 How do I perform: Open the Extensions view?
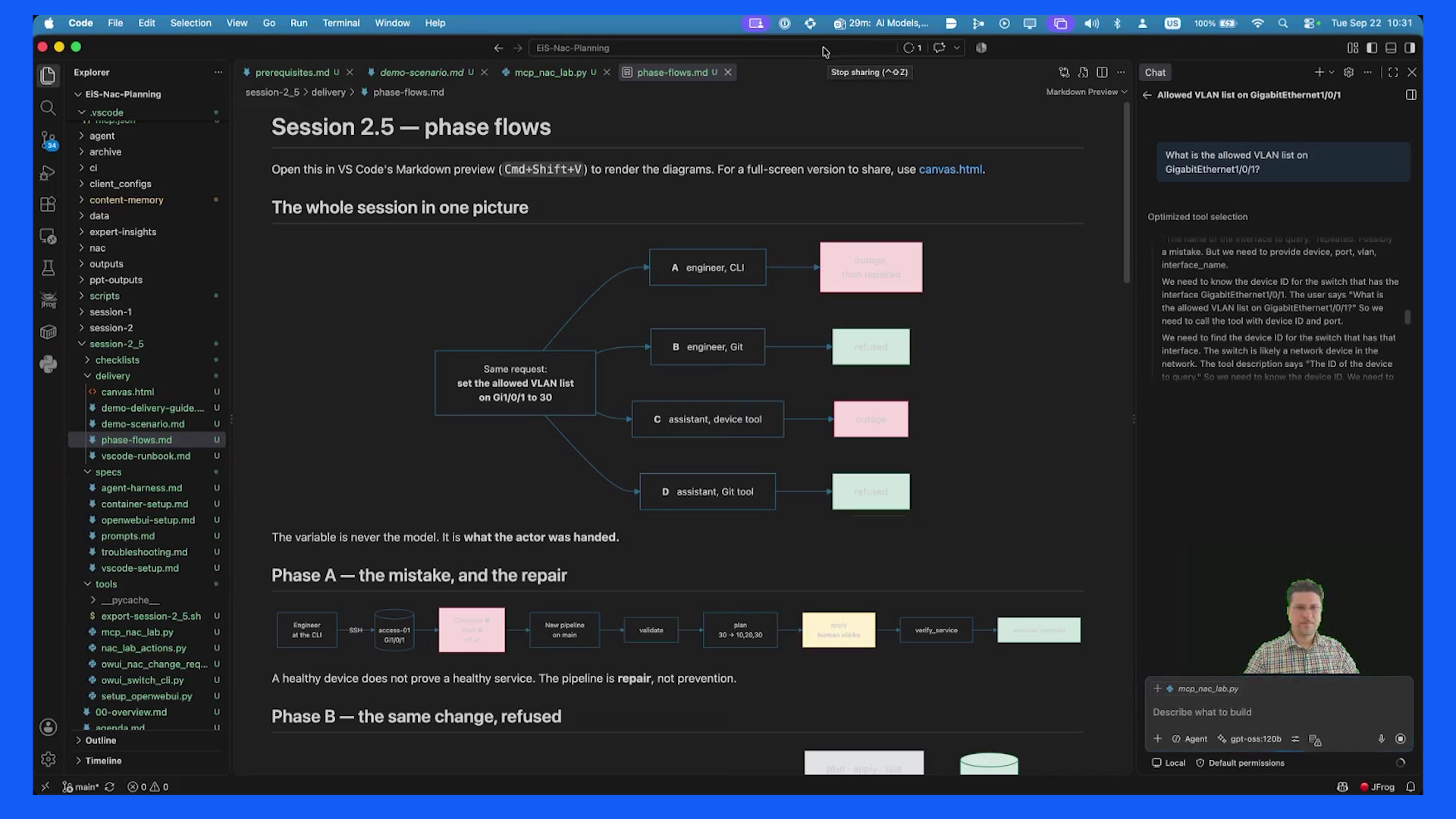pyautogui.click(x=48, y=205)
